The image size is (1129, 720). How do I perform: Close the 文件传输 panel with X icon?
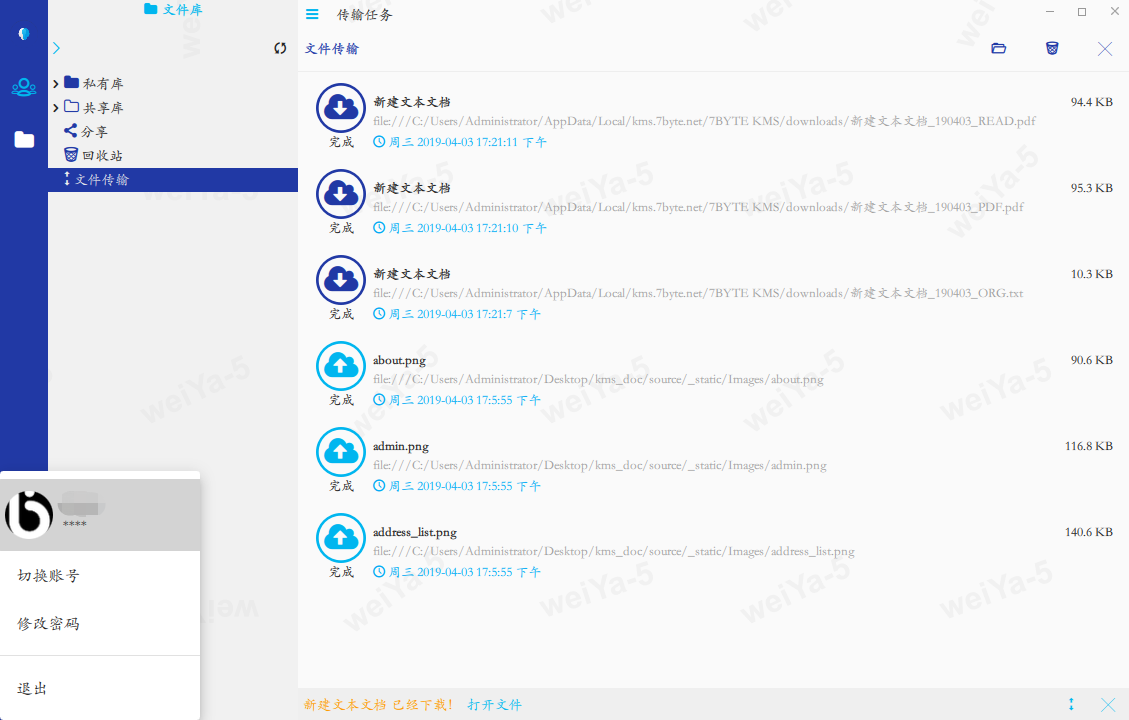(1105, 49)
